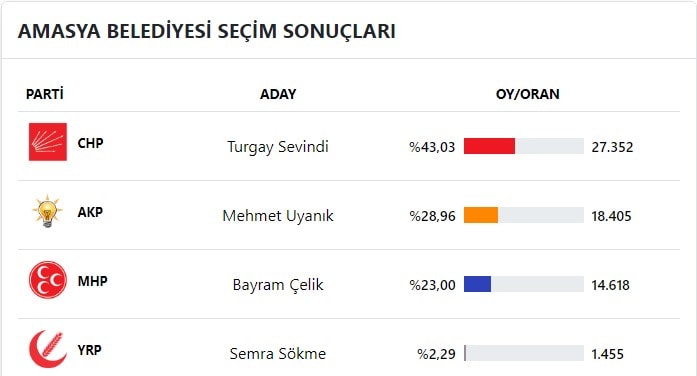Click the MHP three crescents logo
The height and width of the screenshot is (376, 697).
(48, 280)
